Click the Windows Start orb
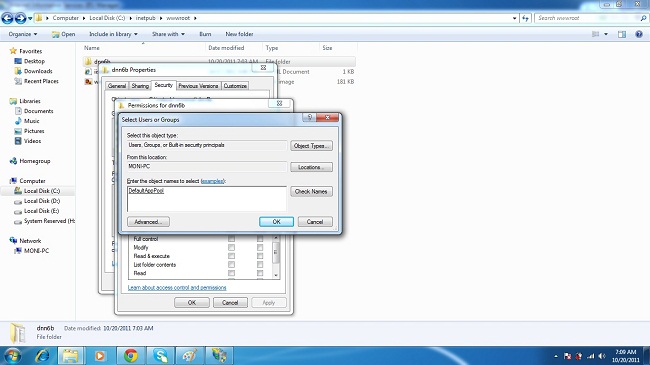Image resolution: width=650 pixels, height=365 pixels. [x=12, y=355]
